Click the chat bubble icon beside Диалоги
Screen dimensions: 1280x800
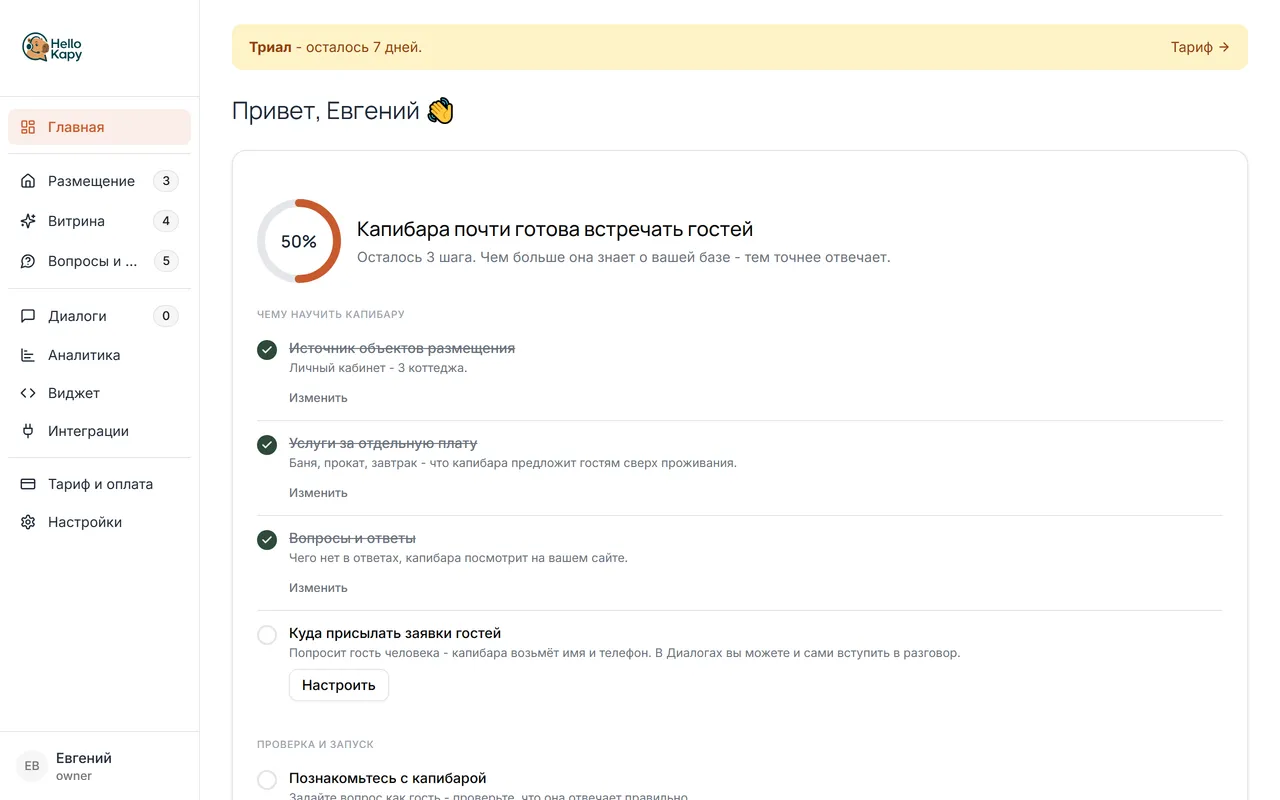(x=28, y=316)
